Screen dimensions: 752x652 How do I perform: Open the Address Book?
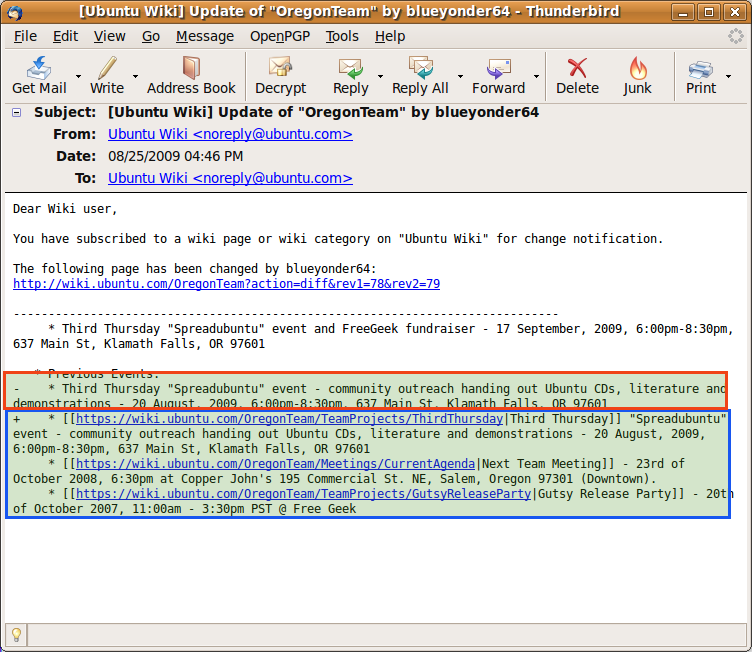click(x=191, y=75)
